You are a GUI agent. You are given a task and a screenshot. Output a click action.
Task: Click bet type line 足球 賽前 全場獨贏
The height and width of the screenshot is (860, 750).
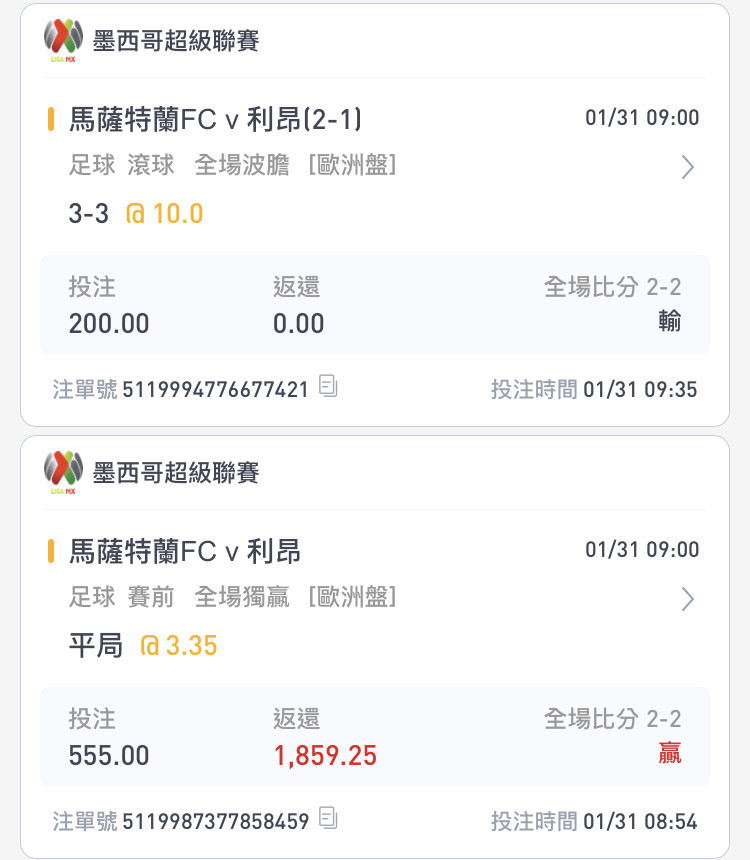coord(179,597)
